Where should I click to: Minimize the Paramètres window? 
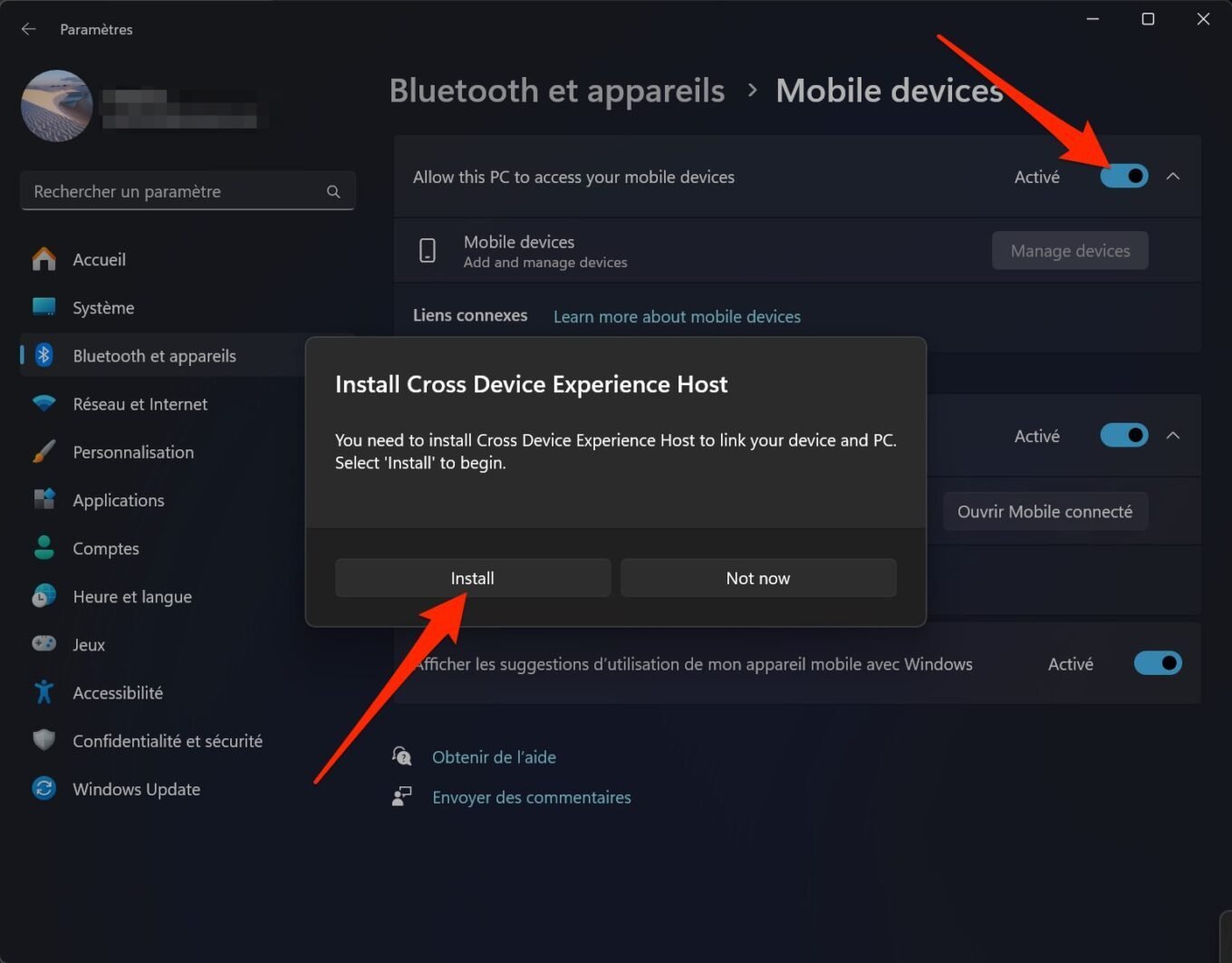pyautogui.click(x=1093, y=19)
